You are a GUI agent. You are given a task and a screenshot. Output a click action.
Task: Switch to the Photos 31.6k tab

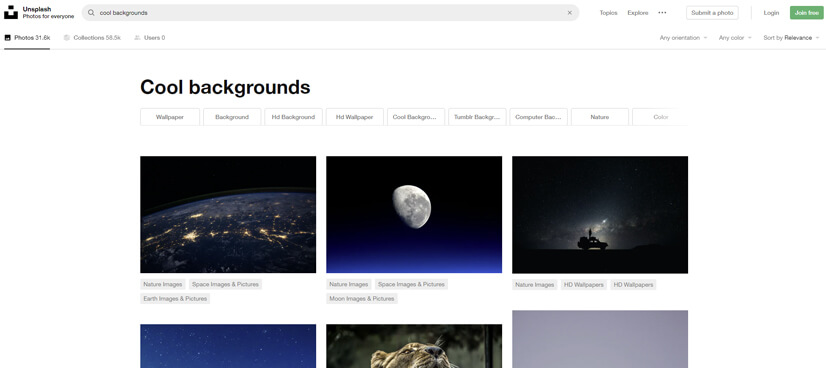(x=27, y=38)
